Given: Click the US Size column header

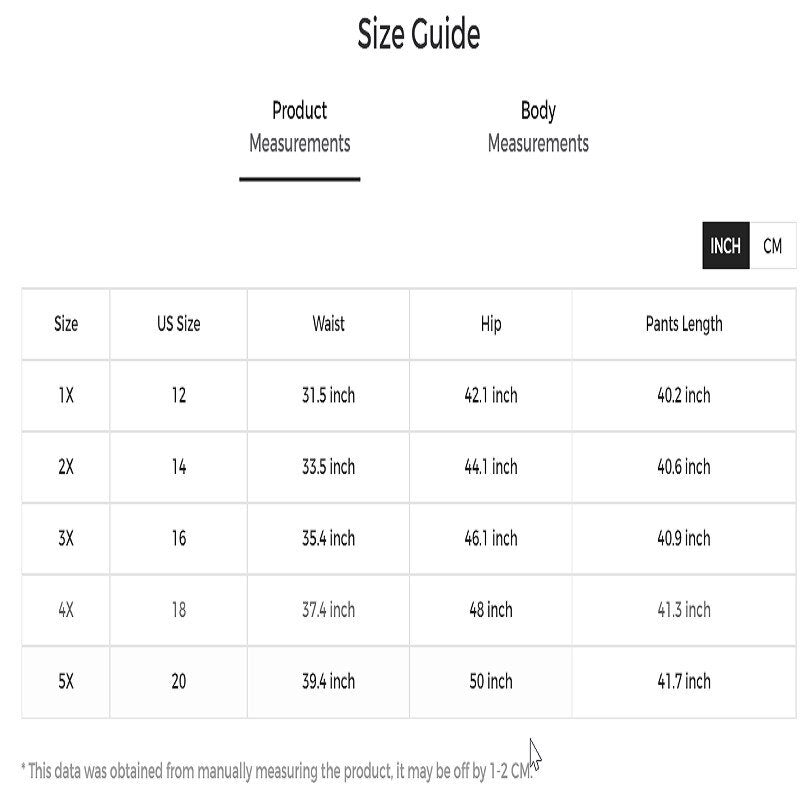Looking at the screenshot, I should [x=178, y=324].
